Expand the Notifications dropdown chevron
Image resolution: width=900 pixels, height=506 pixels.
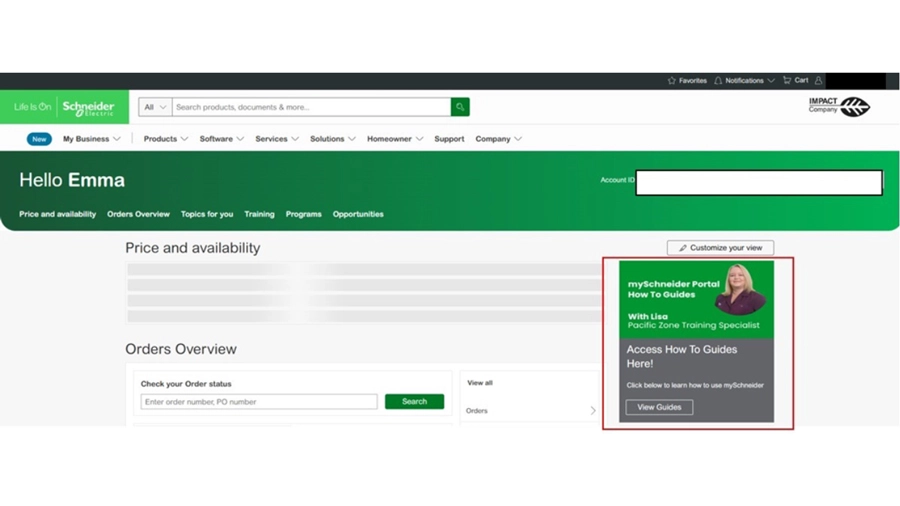click(x=771, y=81)
